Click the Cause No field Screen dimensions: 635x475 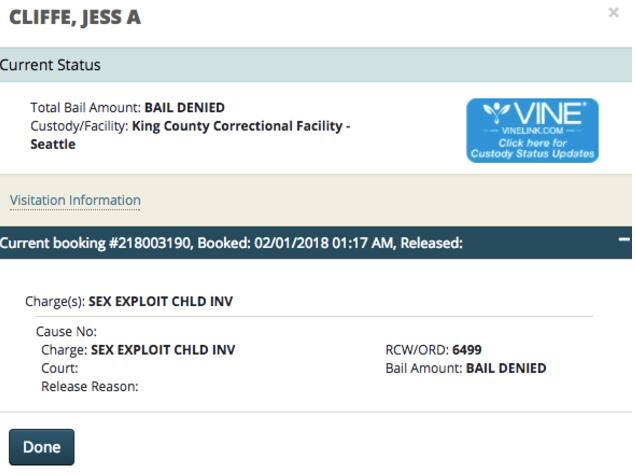[62, 332]
